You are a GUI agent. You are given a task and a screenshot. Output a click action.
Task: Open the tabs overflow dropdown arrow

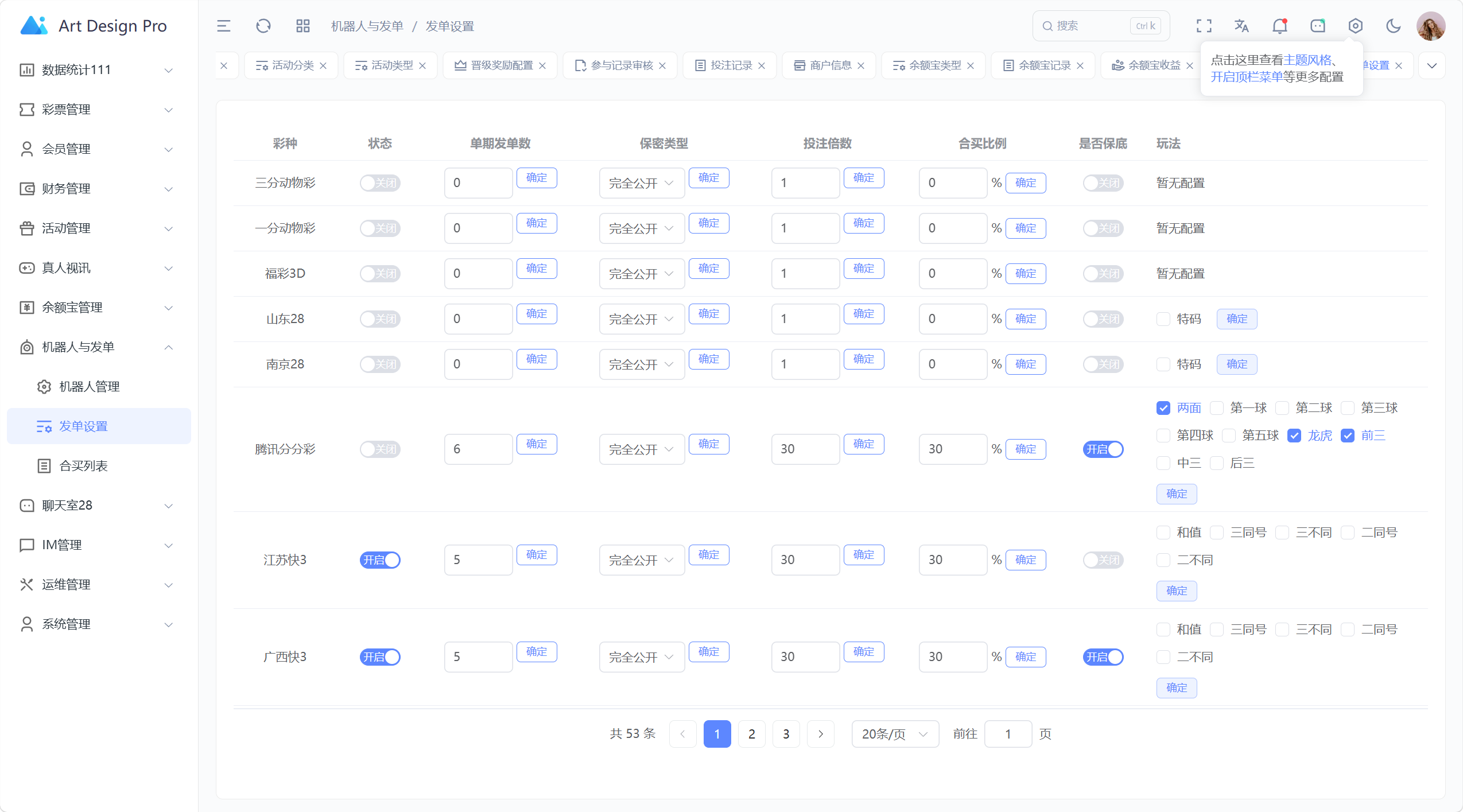pos(1432,65)
